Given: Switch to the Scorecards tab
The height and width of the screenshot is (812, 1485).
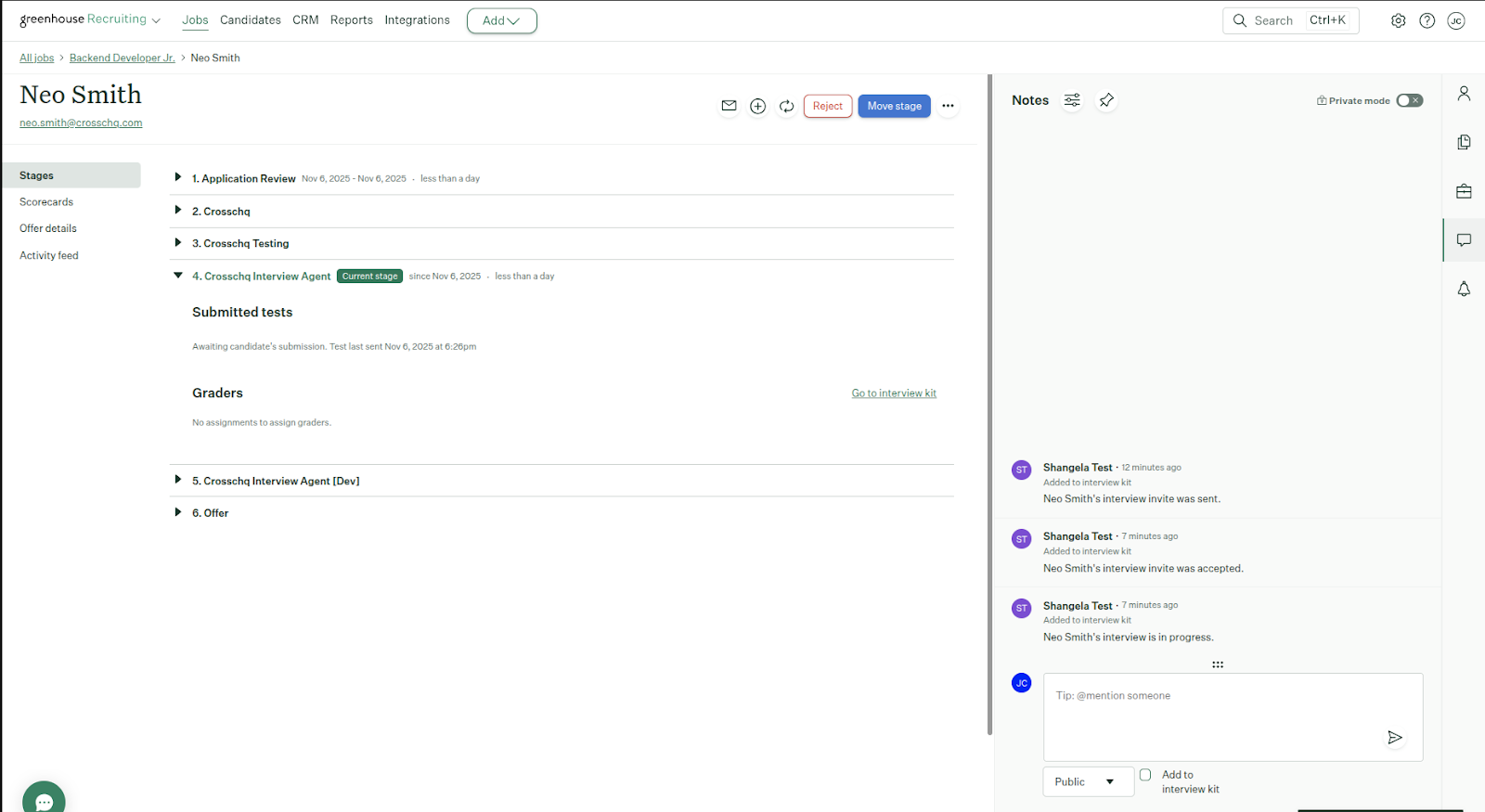Looking at the screenshot, I should (46, 202).
